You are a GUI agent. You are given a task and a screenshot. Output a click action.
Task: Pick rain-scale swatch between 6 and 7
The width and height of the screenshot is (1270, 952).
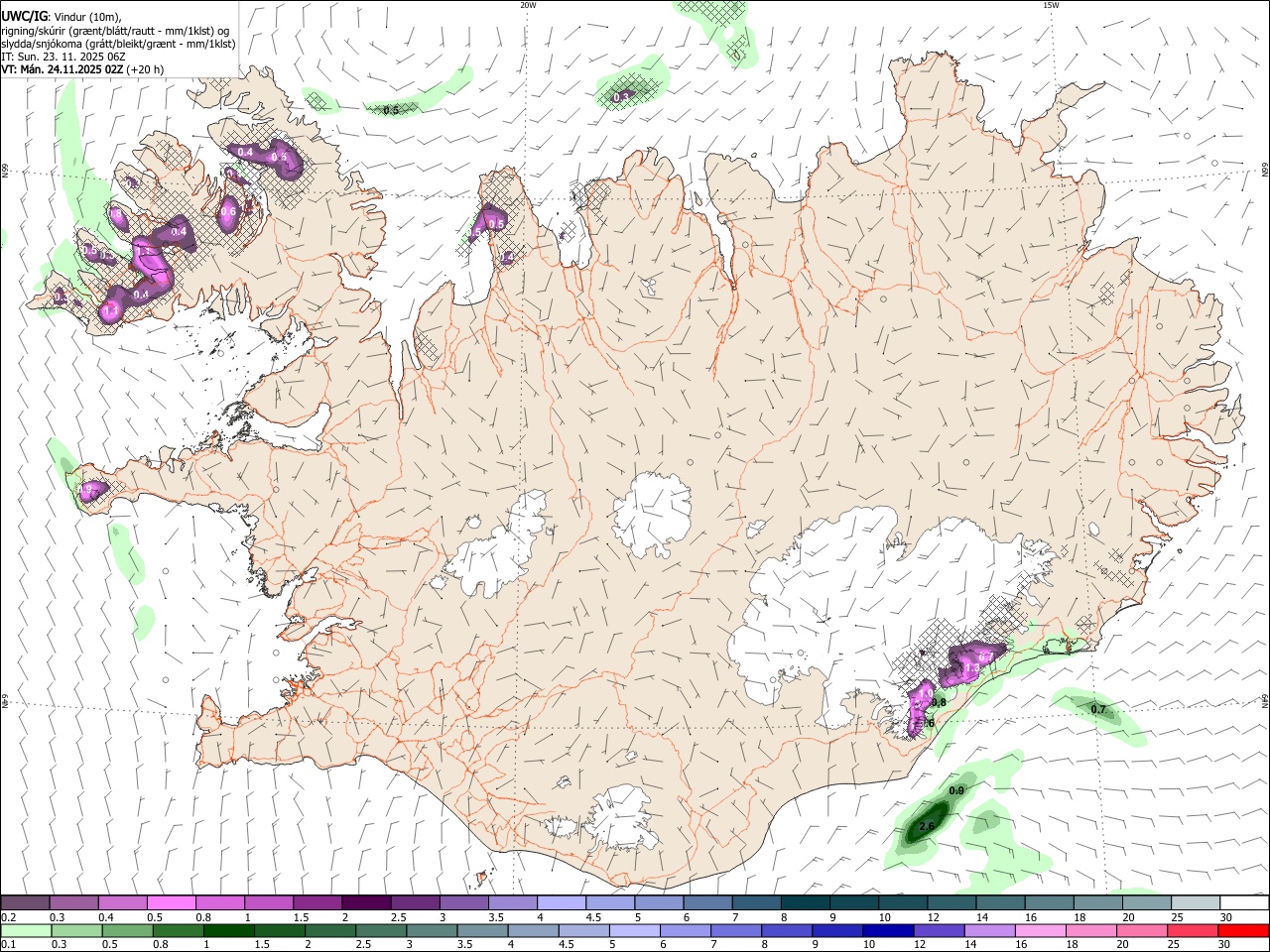(x=685, y=930)
